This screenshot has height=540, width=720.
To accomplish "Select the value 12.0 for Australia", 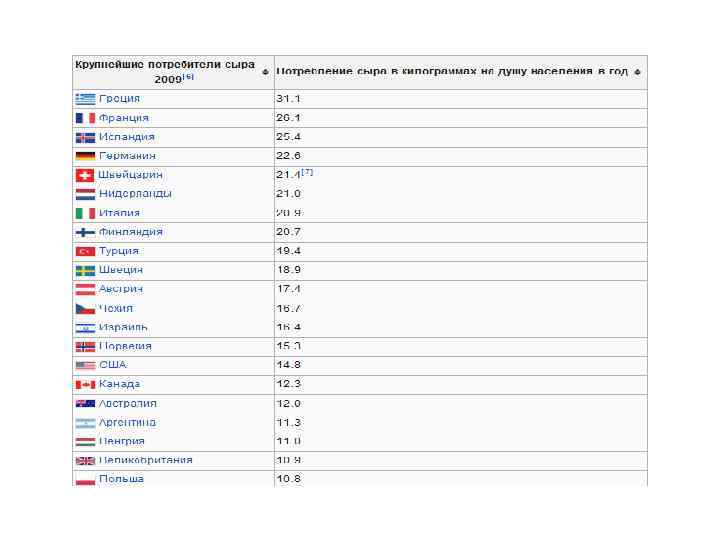I will (288, 404).
